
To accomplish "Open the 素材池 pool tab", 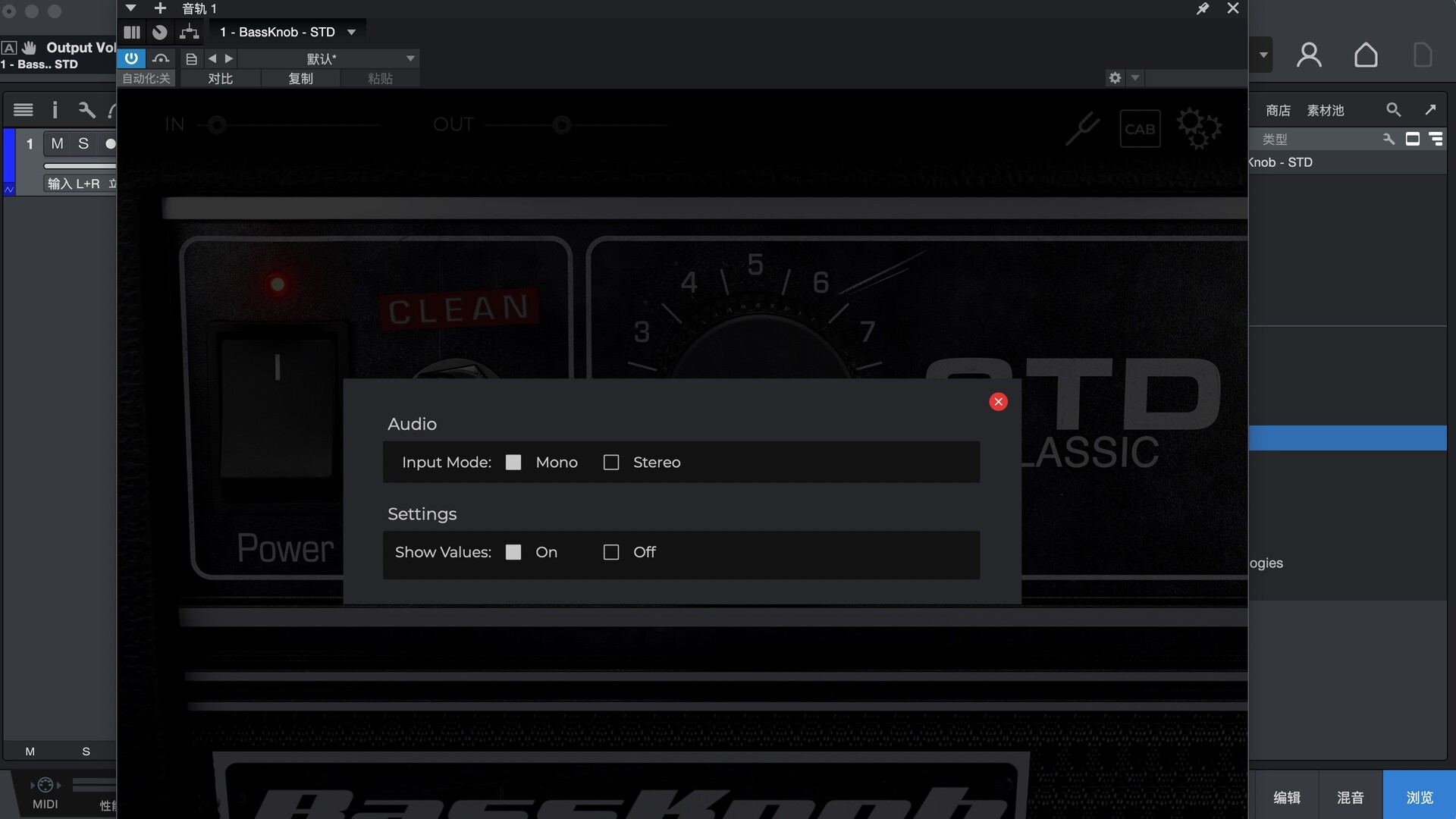I will pos(1325,110).
